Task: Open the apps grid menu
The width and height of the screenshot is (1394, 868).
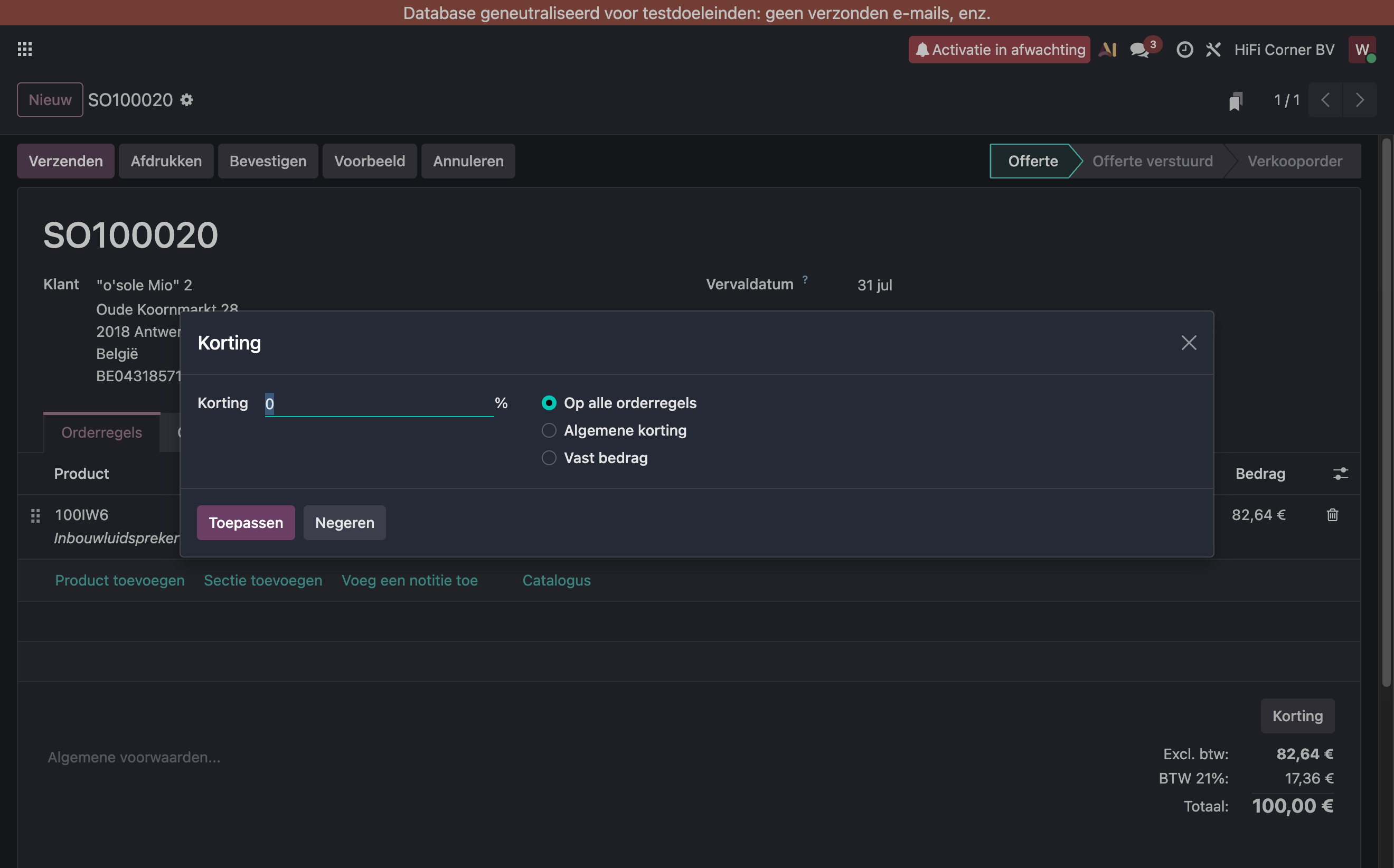Action: pyautogui.click(x=25, y=50)
